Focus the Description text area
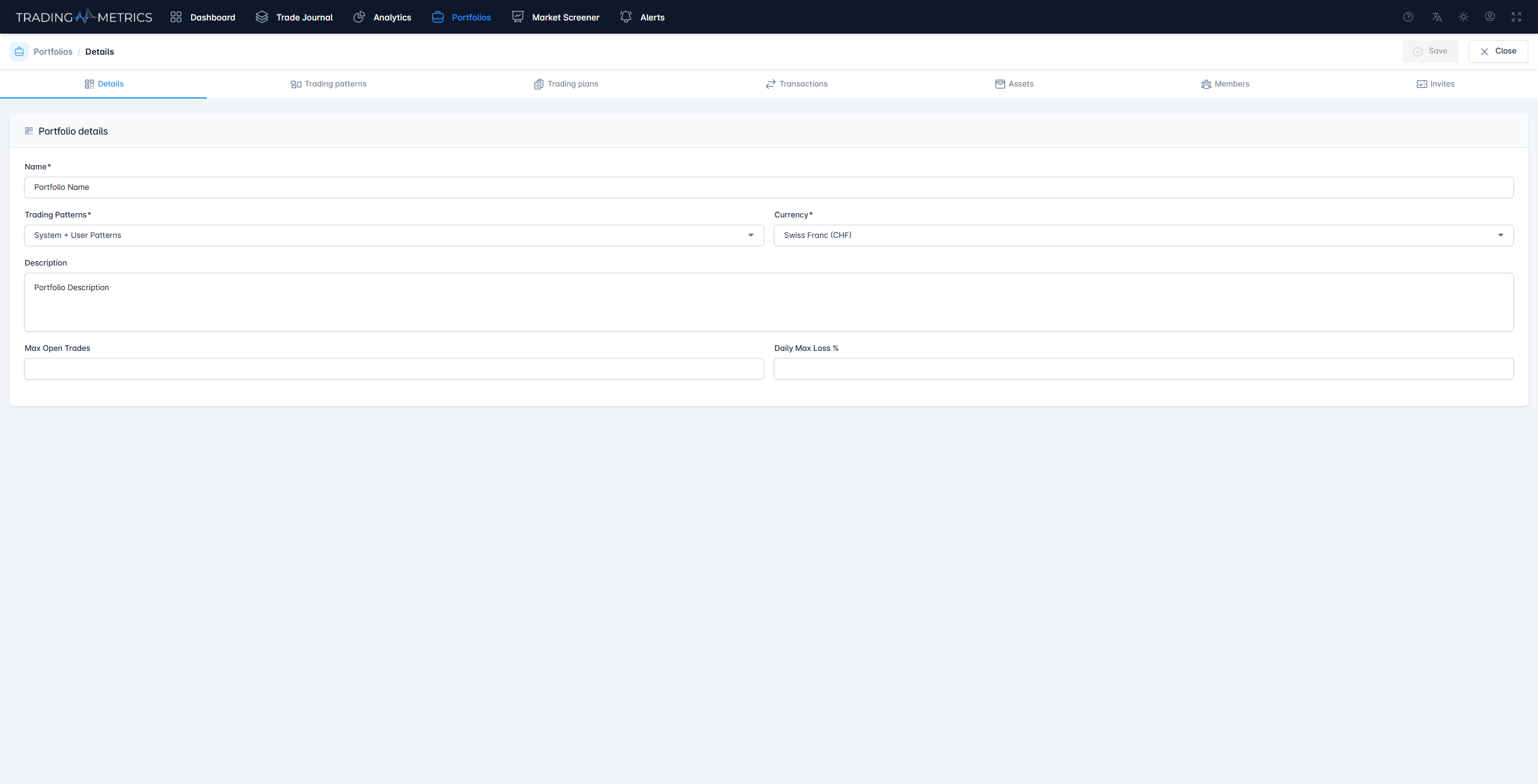This screenshot has height=784, width=1538. (x=769, y=302)
